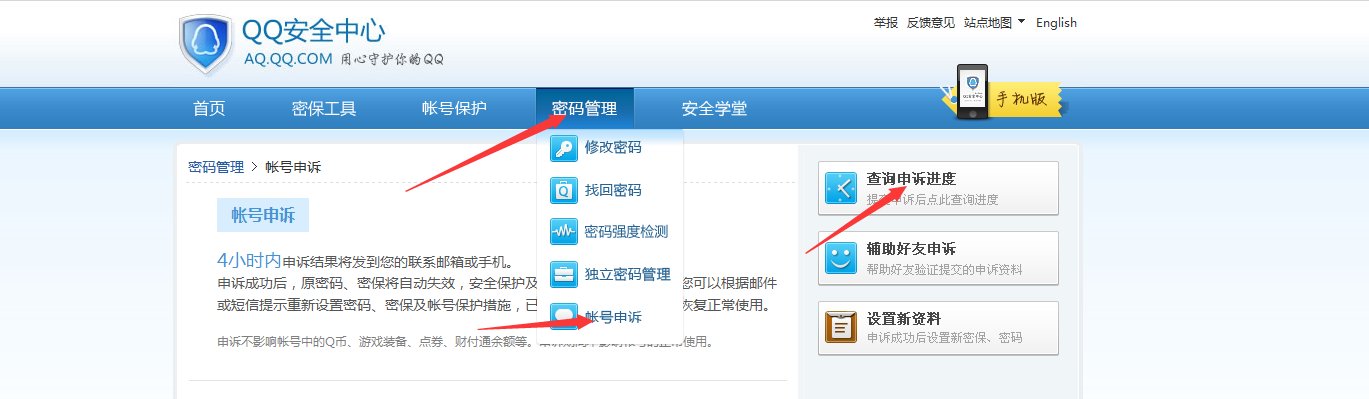Click 帐号申诉 breadcrumb text
Viewport: 1369px width, 399px height.
pyautogui.click(x=293, y=167)
